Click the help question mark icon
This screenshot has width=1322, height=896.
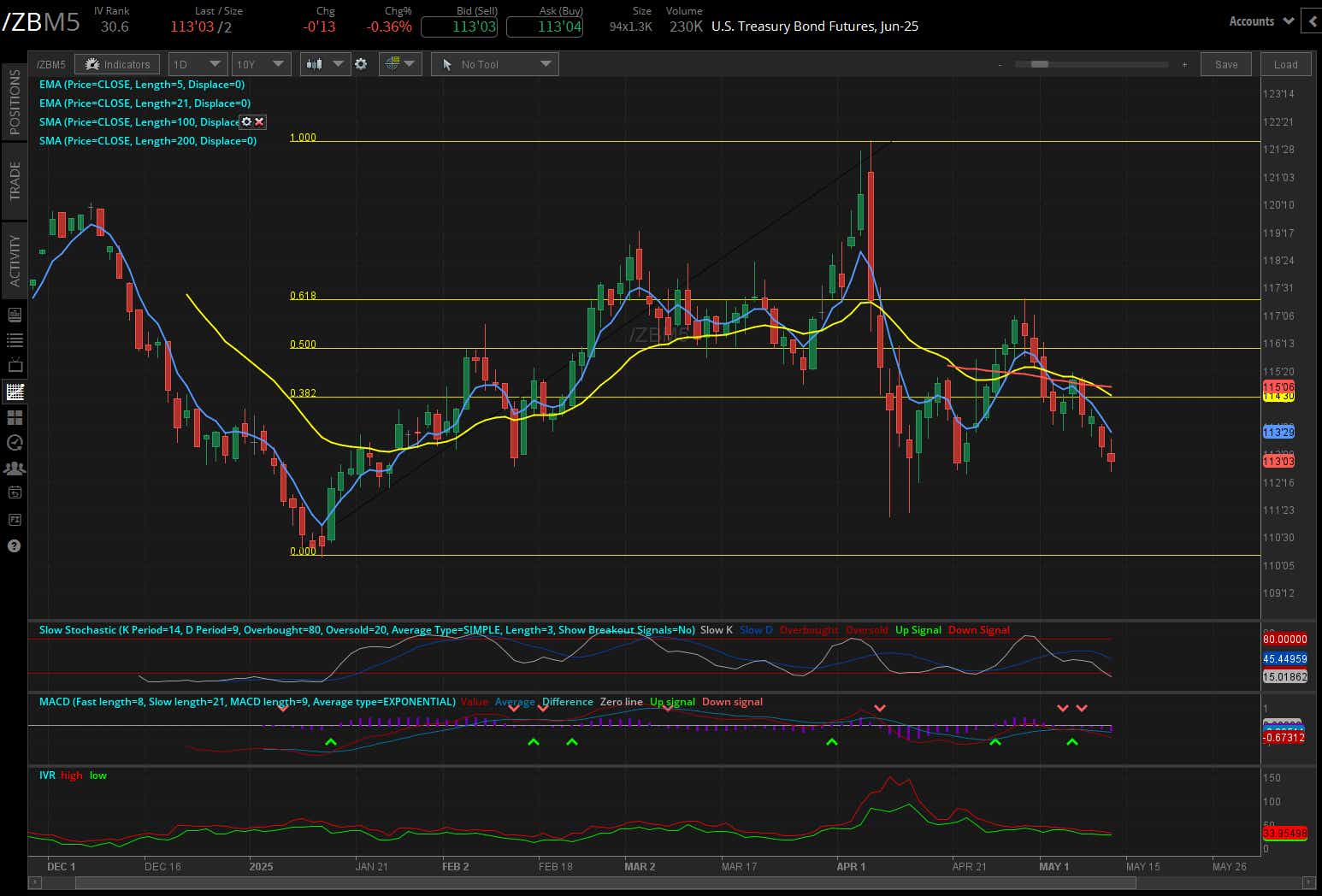tap(14, 545)
